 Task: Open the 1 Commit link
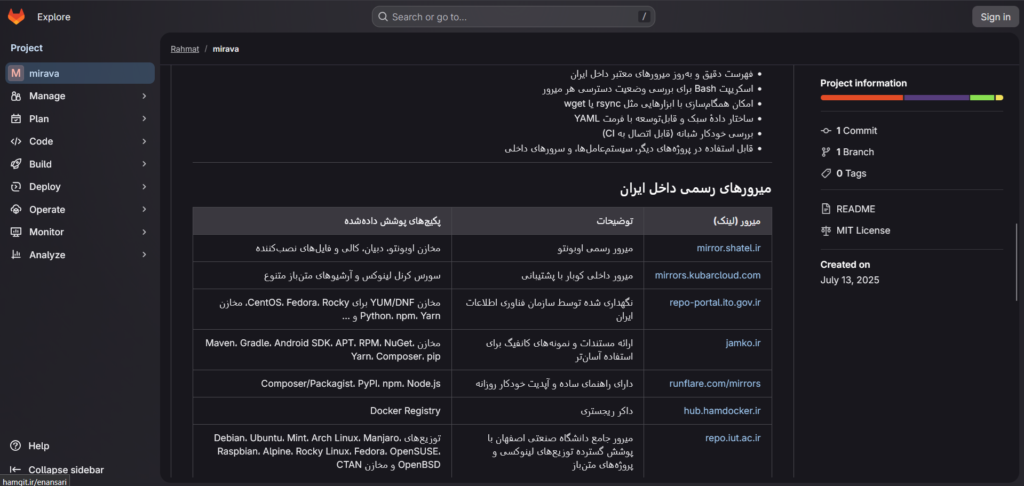click(x=856, y=131)
